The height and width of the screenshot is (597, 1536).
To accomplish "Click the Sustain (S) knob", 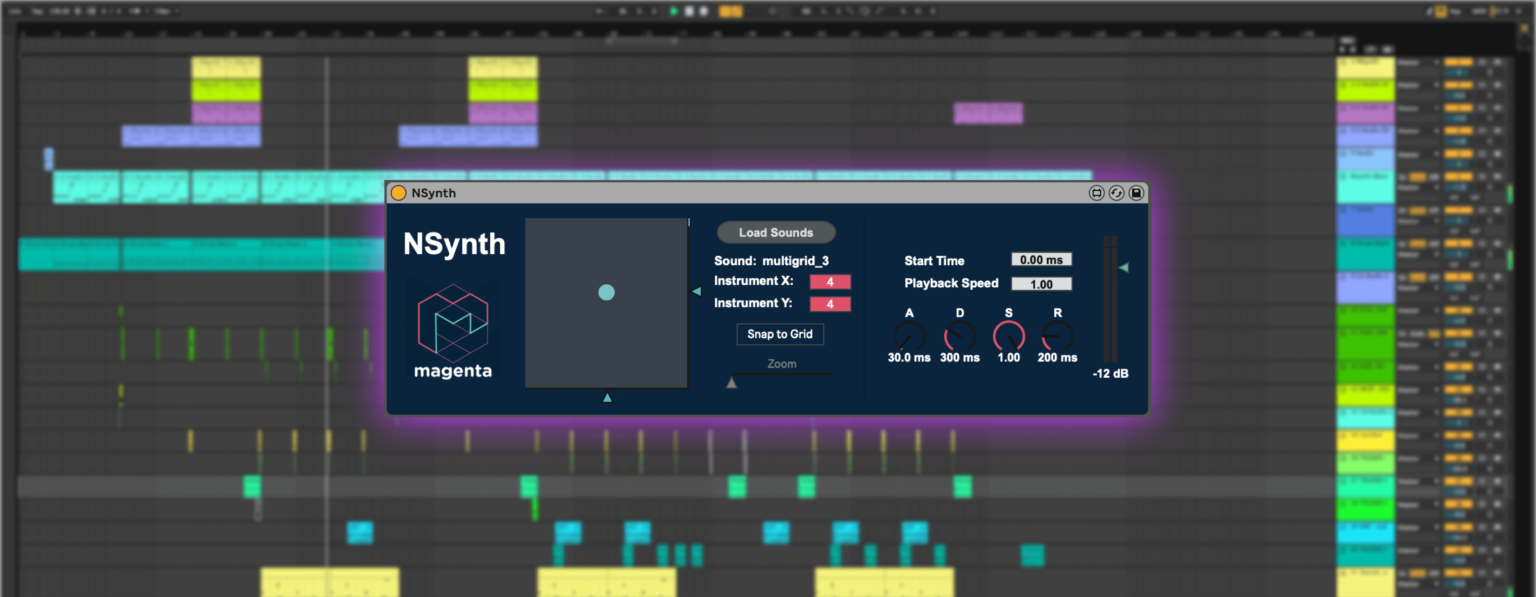I will click(1009, 336).
